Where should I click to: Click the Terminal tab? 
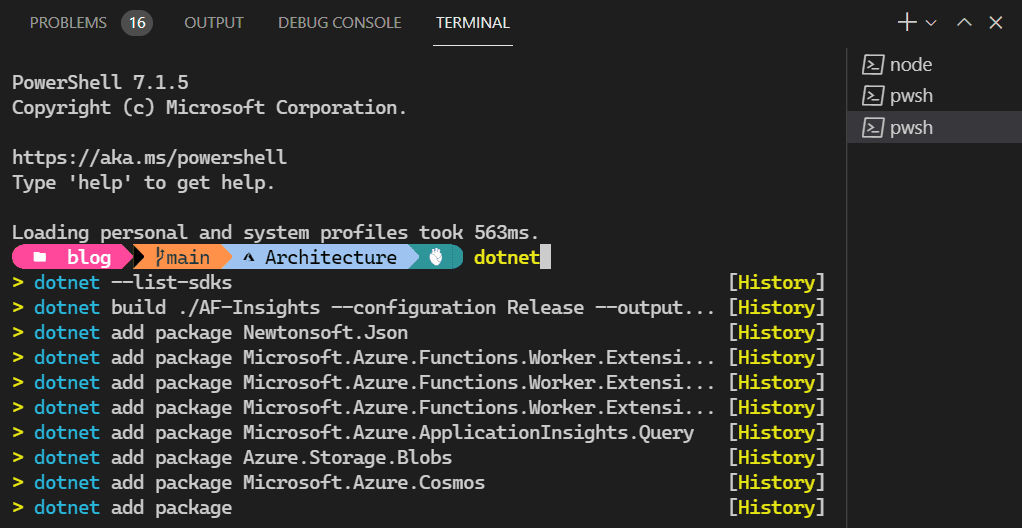tap(472, 23)
